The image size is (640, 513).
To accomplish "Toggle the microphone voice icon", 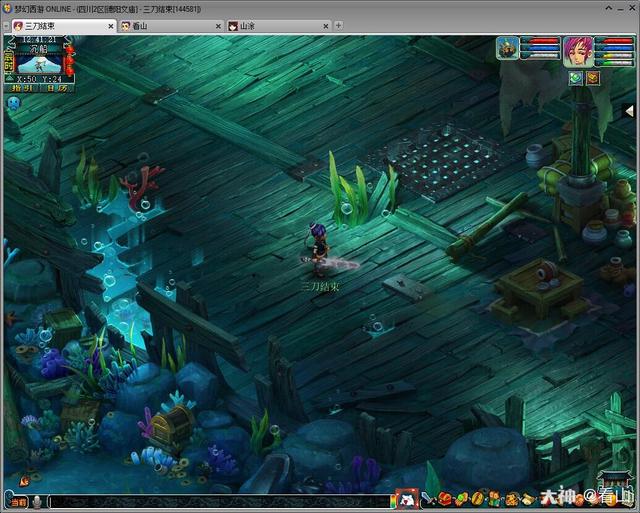I will click(37, 502).
